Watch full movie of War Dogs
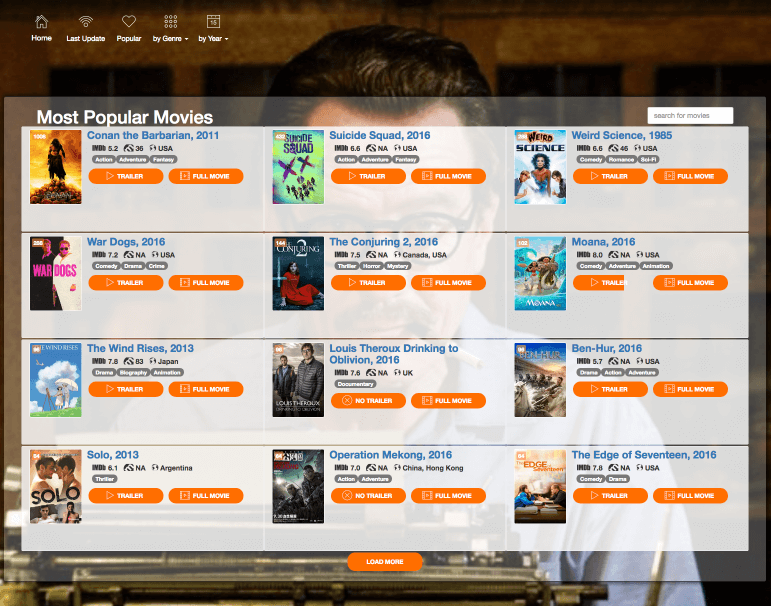771x606 pixels. click(x=206, y=283)
